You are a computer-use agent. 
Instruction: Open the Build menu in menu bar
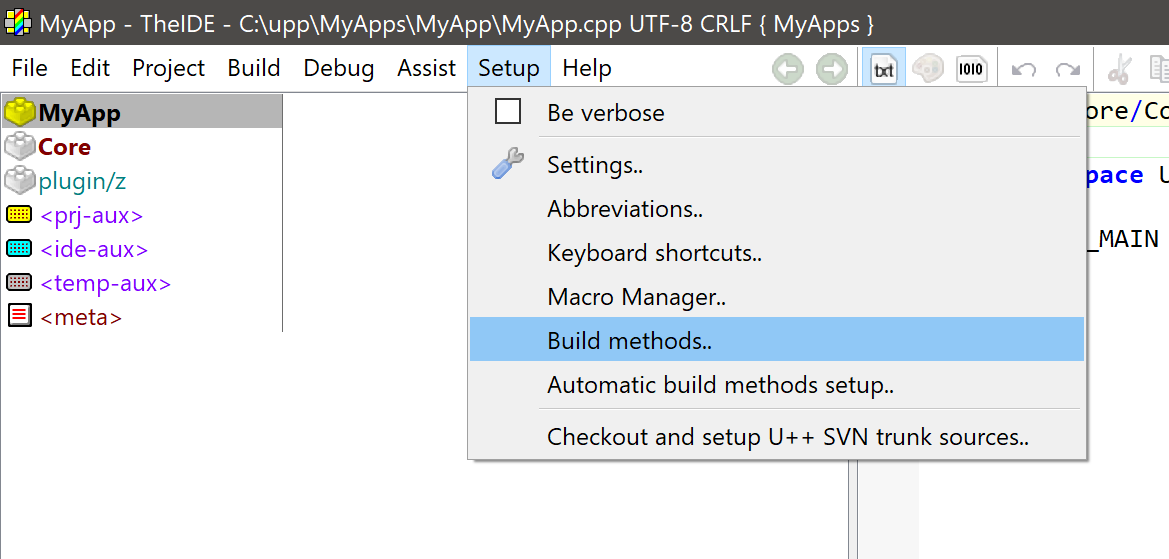[254, 68]
